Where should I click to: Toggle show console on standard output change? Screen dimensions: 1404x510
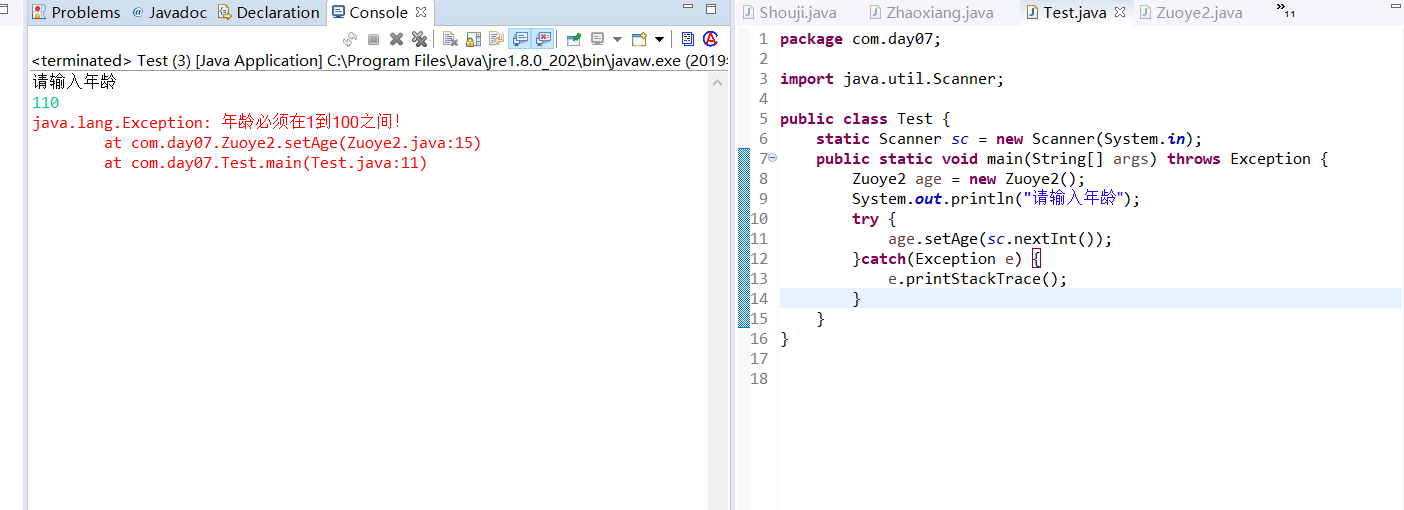click(520, 39)
